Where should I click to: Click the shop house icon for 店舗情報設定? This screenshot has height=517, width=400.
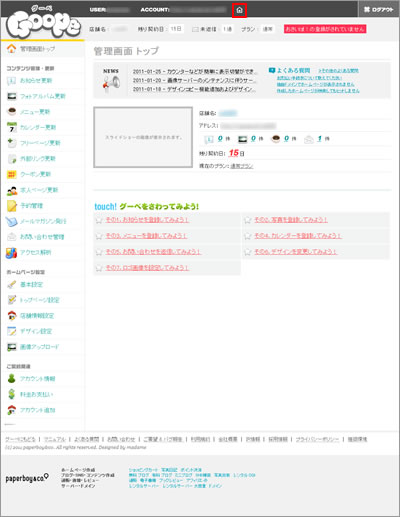click(12, 315)
